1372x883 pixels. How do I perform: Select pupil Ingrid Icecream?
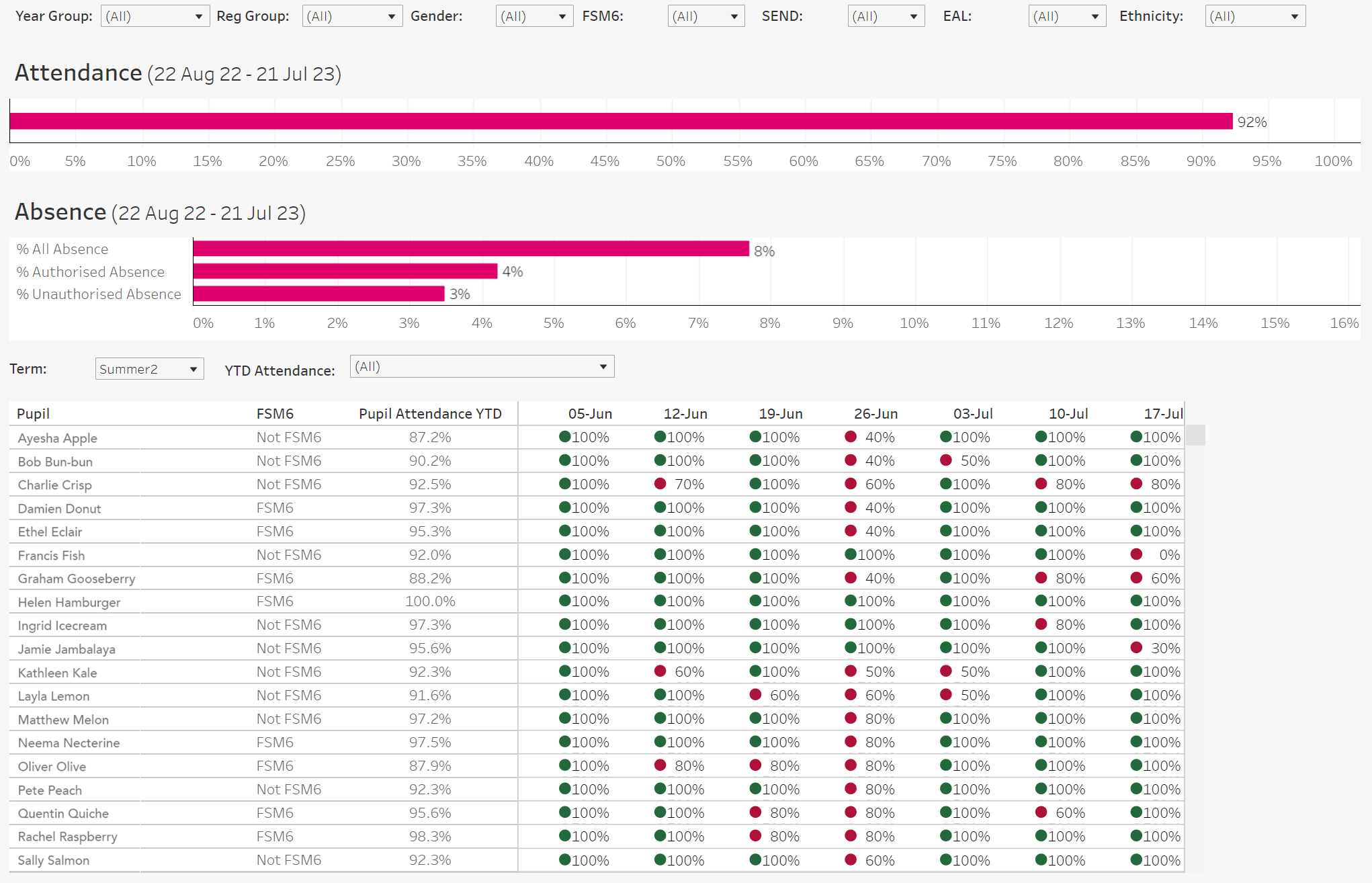62,626
